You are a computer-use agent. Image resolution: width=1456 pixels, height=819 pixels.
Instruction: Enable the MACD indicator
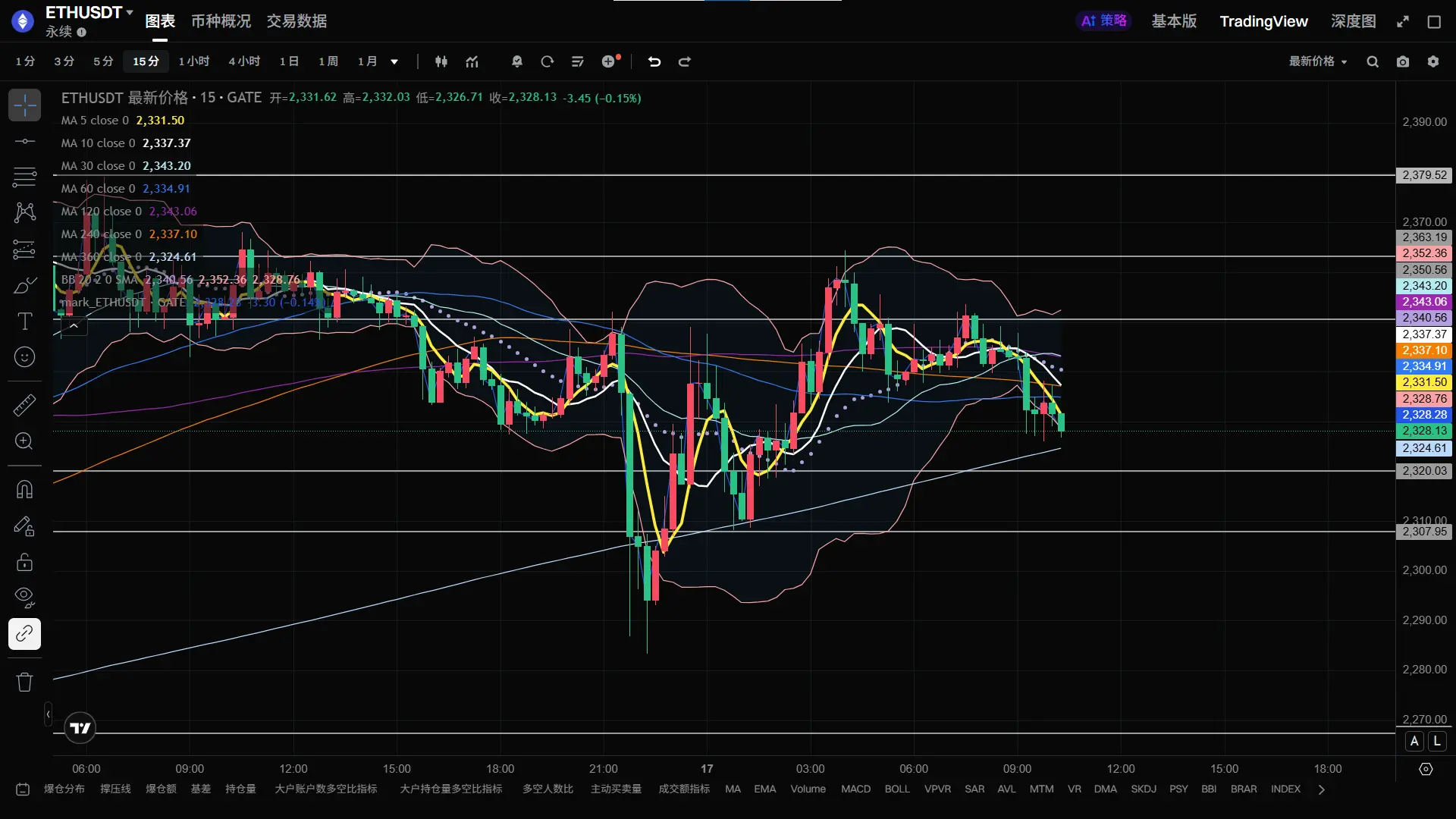[855, 789]
